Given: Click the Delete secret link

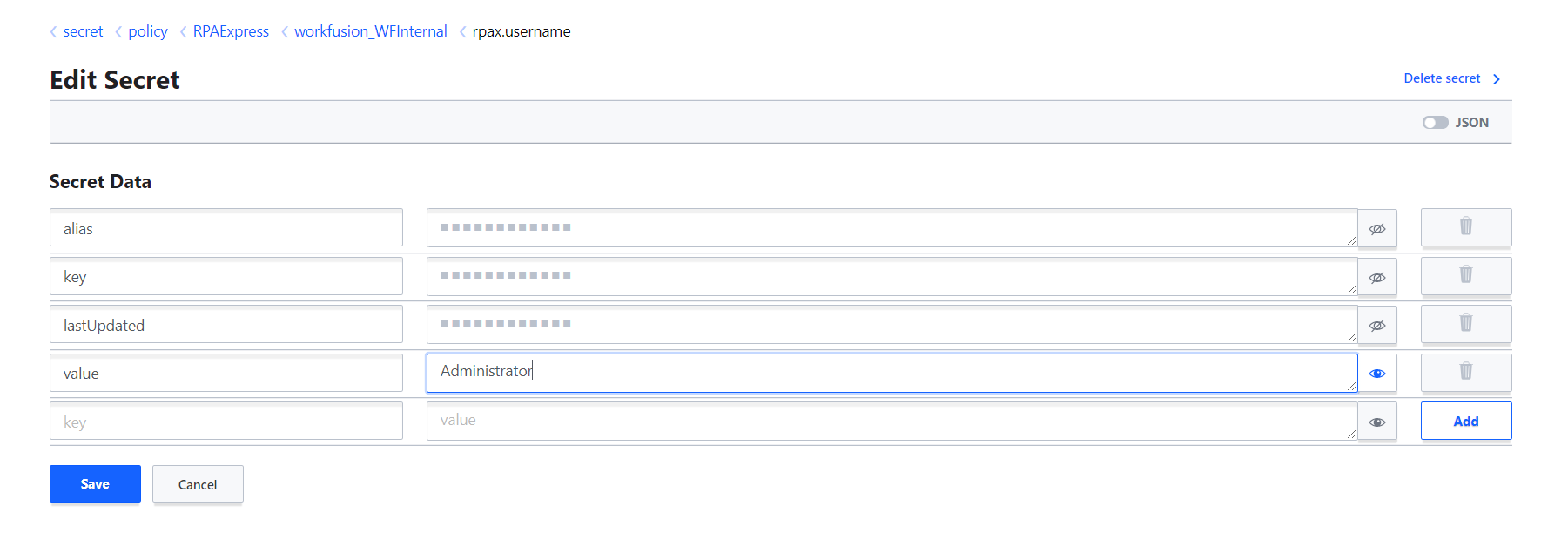Looking at the screenshot, I should (x=1442, y=78).
